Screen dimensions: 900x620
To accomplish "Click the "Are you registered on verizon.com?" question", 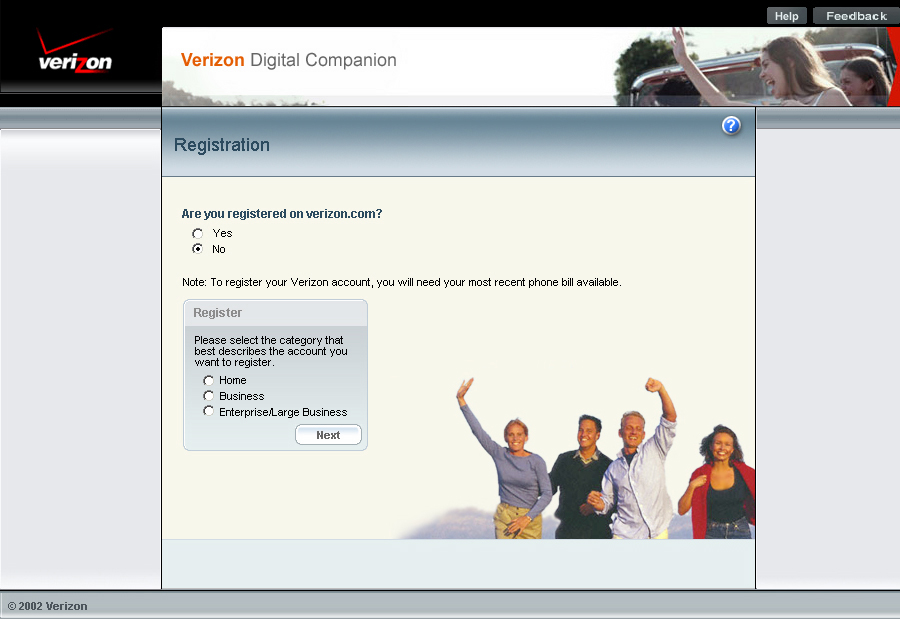I will click(x=281, y=214).
